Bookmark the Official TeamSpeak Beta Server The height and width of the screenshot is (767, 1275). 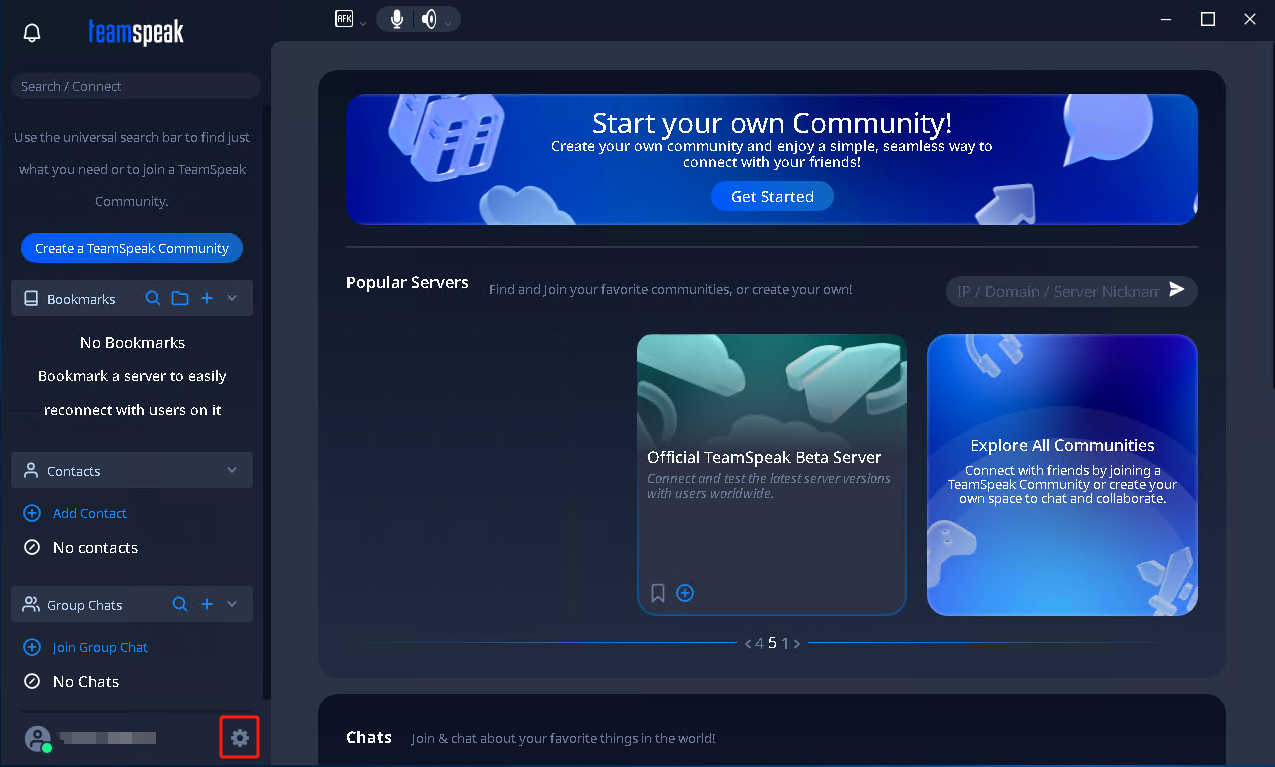(658, 593)
